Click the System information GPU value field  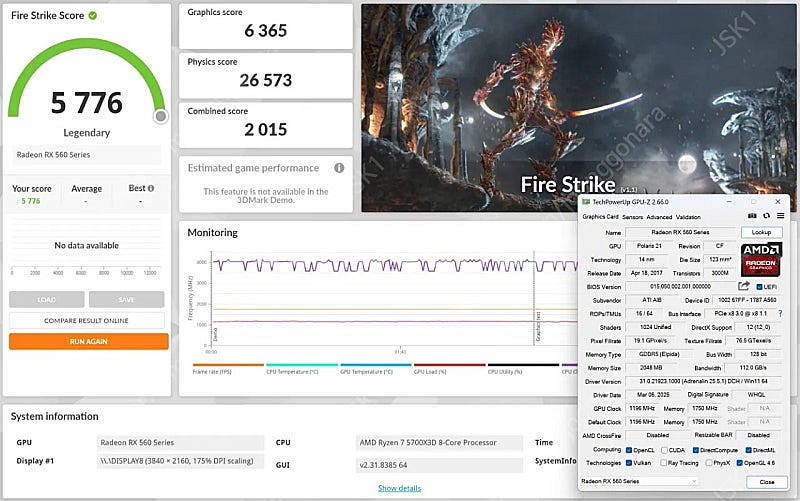click(x=181, y=442)
